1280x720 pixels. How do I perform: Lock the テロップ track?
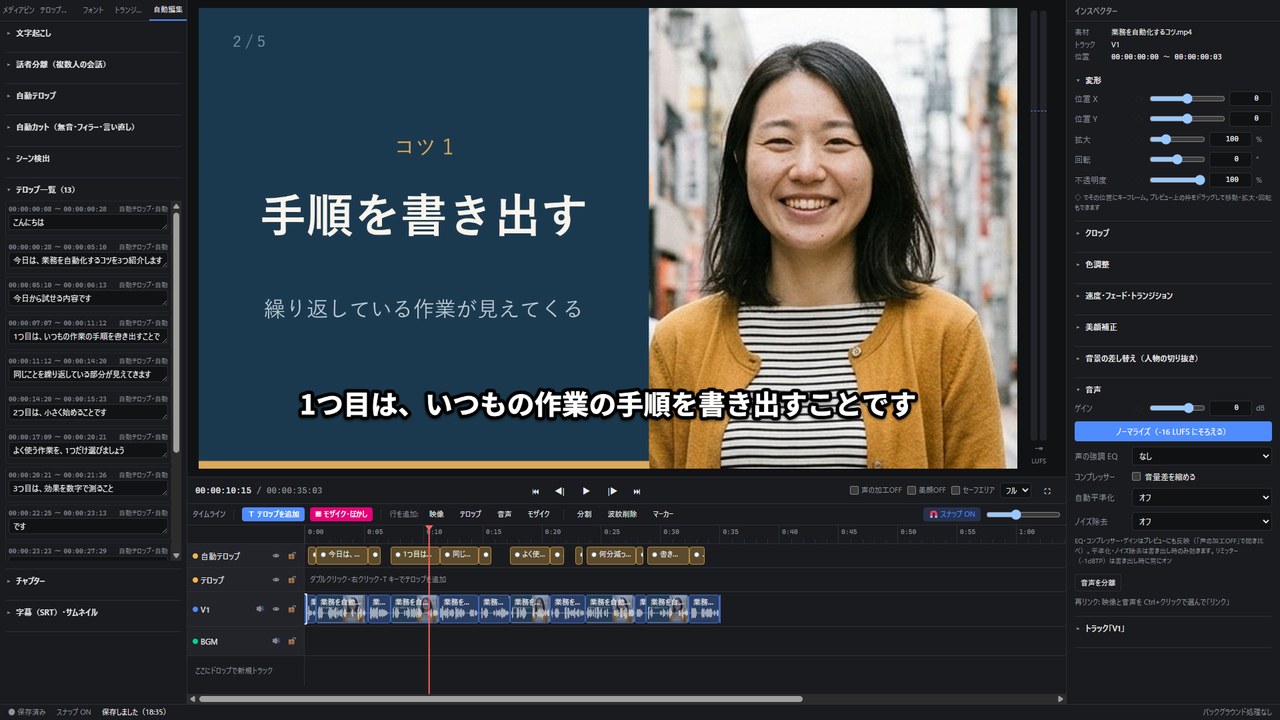(x=292, y=580)
